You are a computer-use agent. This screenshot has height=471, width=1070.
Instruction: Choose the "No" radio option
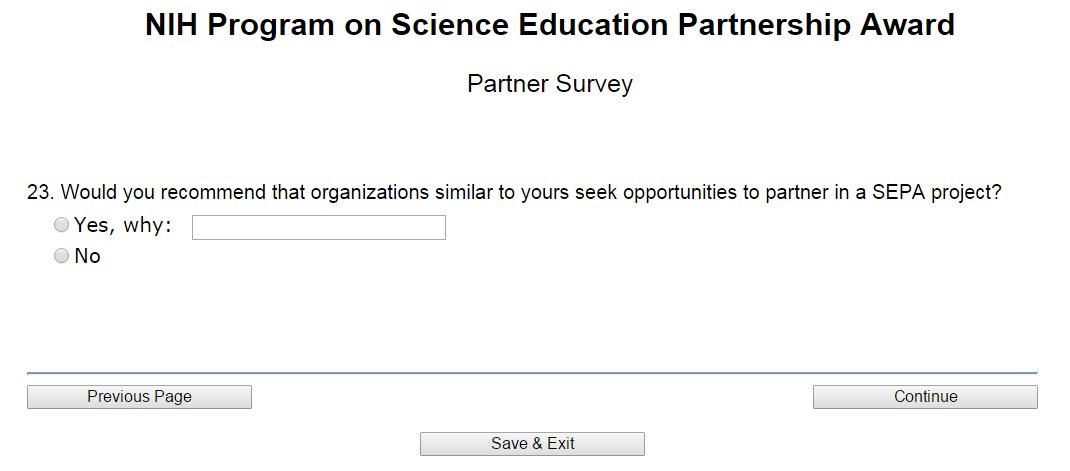pos(62,256)
